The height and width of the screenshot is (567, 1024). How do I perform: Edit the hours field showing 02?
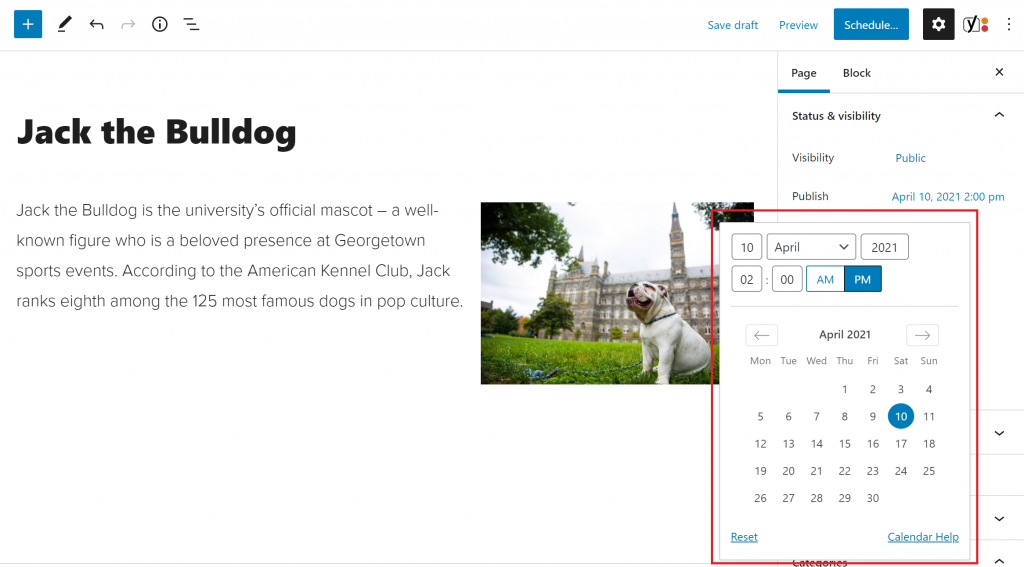(746, 280)
